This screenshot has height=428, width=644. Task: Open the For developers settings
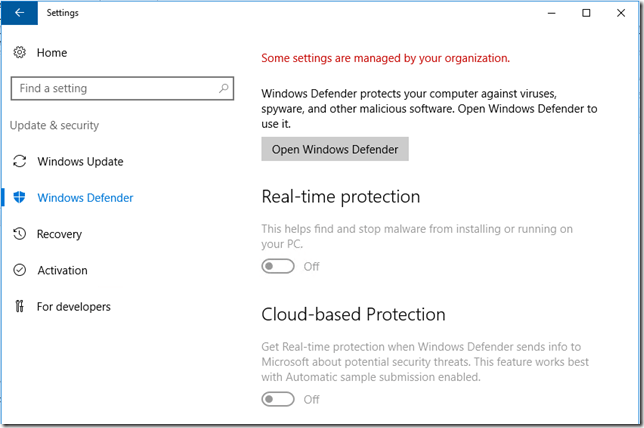(73, 307)
